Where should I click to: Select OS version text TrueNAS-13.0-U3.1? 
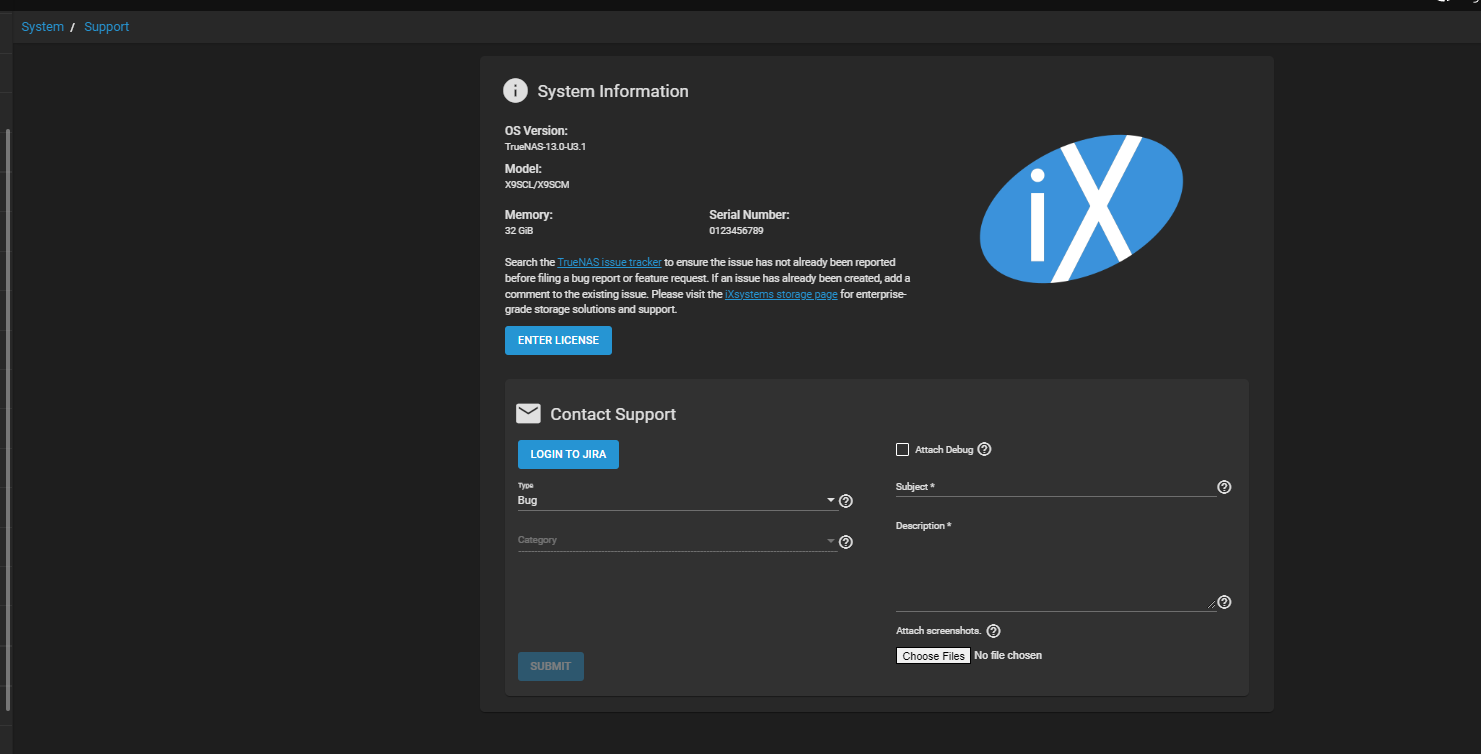click(x=545, y=147)
